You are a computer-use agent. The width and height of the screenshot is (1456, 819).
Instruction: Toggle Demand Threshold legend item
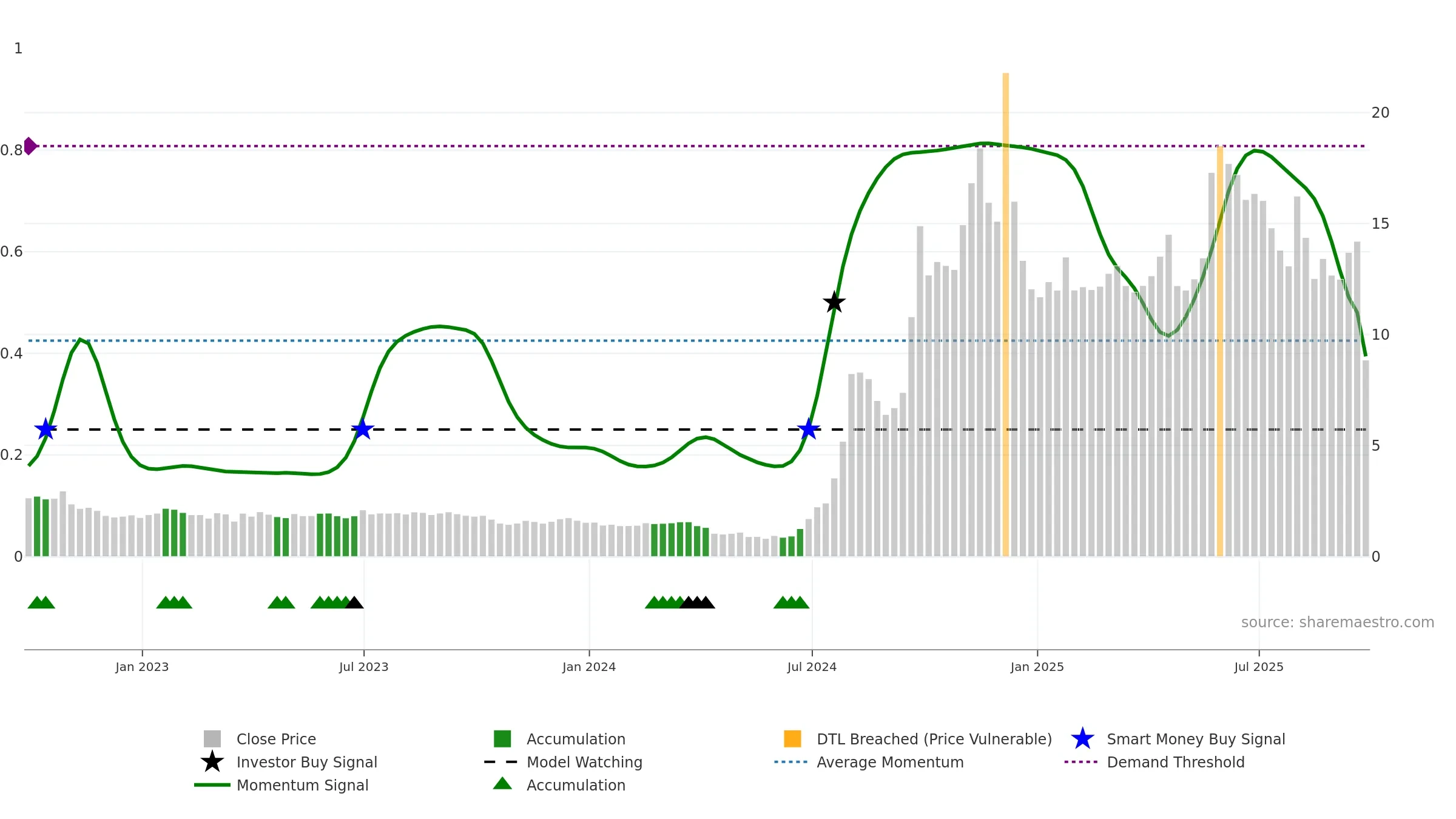1175,762
